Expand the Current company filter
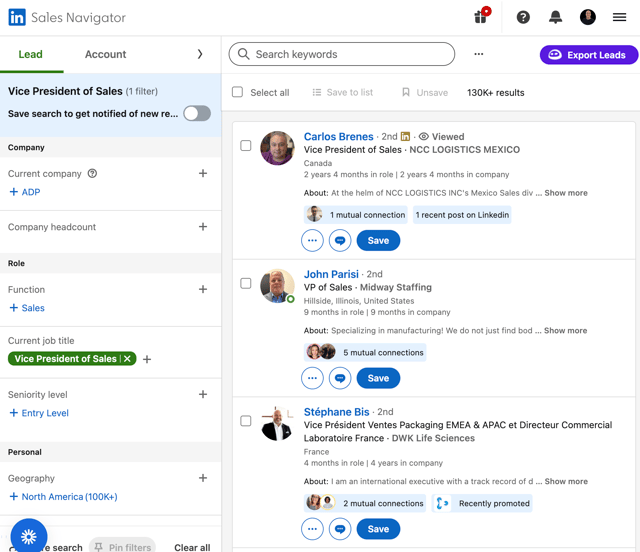Screen dimensions: 640x552 click(203, 173)
